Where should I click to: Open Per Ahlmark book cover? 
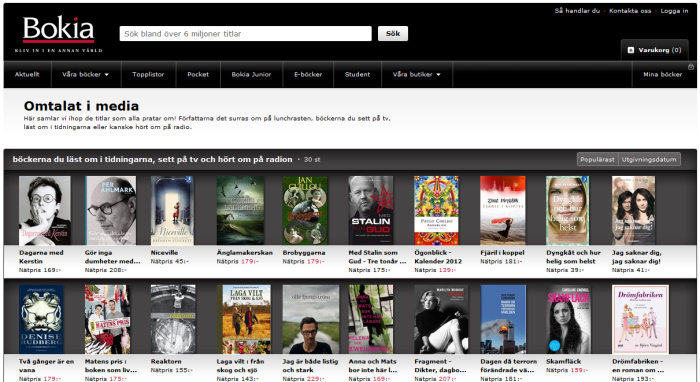tap(111, 210)
